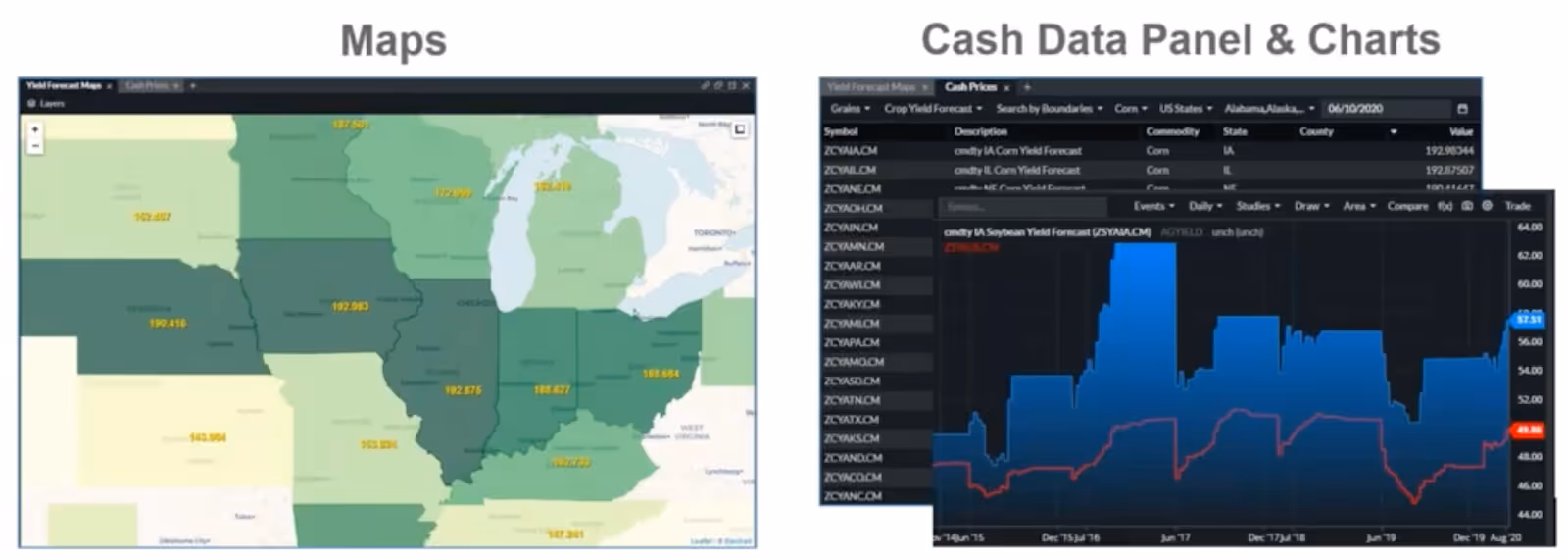This screenshot has width=1568, height=559.
Task: Expand the Alabama,Alaska,... states selector
Action: click(1269, 109)
